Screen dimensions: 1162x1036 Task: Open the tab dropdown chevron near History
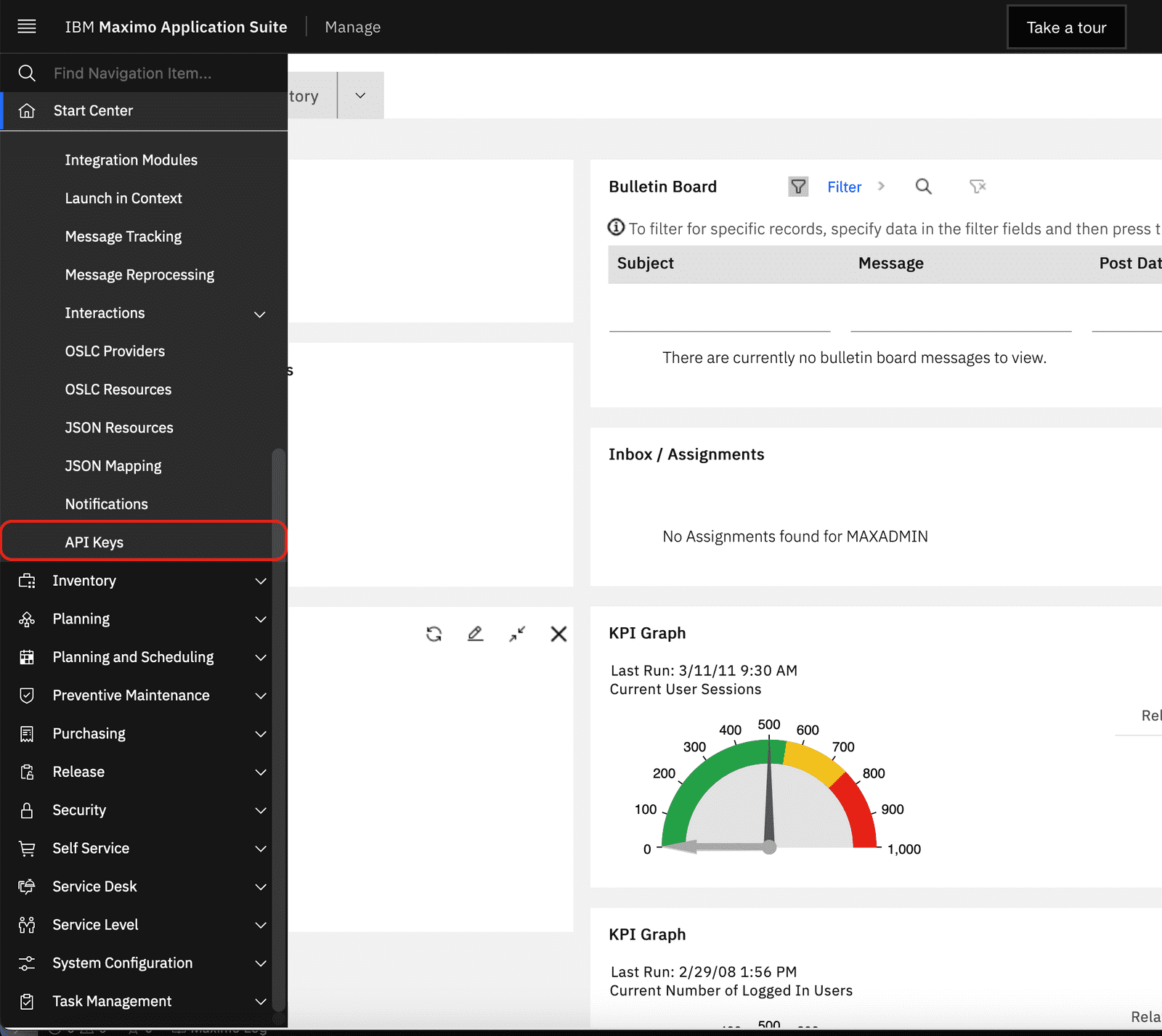(x=360, y=95)
